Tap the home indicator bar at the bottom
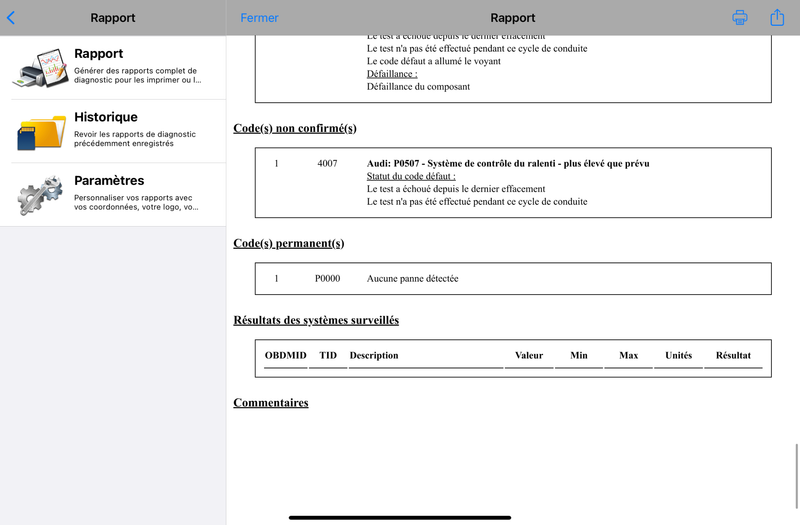 pos(399,517)
